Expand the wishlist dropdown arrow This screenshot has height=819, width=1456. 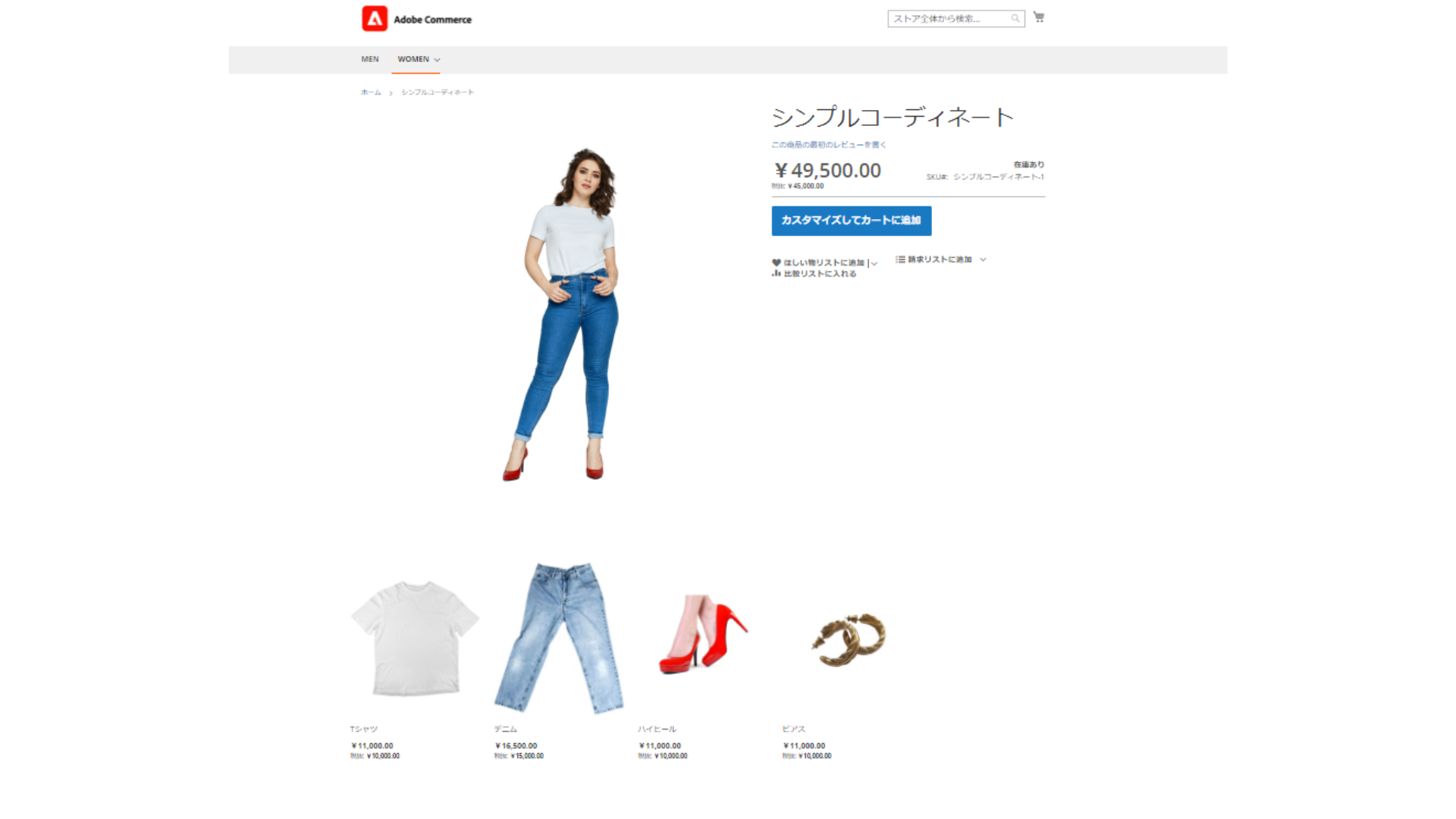pyautogui.click(x=874, y=263)
